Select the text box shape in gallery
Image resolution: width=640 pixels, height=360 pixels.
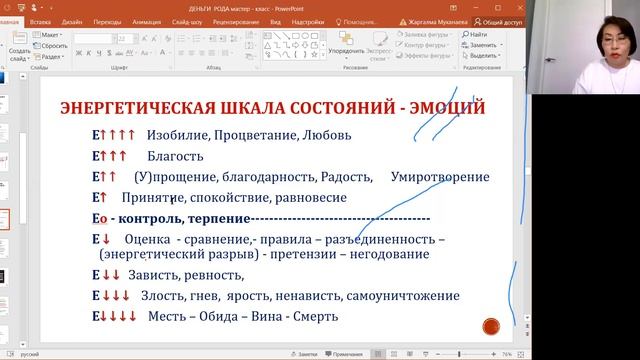(268, 36)
